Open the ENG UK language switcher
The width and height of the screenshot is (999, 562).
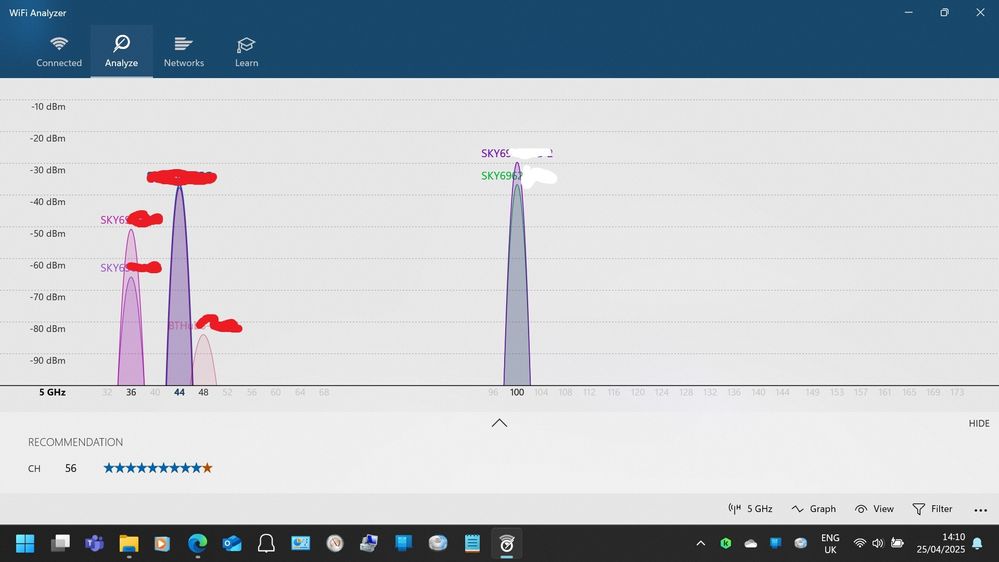pos(830,544)
